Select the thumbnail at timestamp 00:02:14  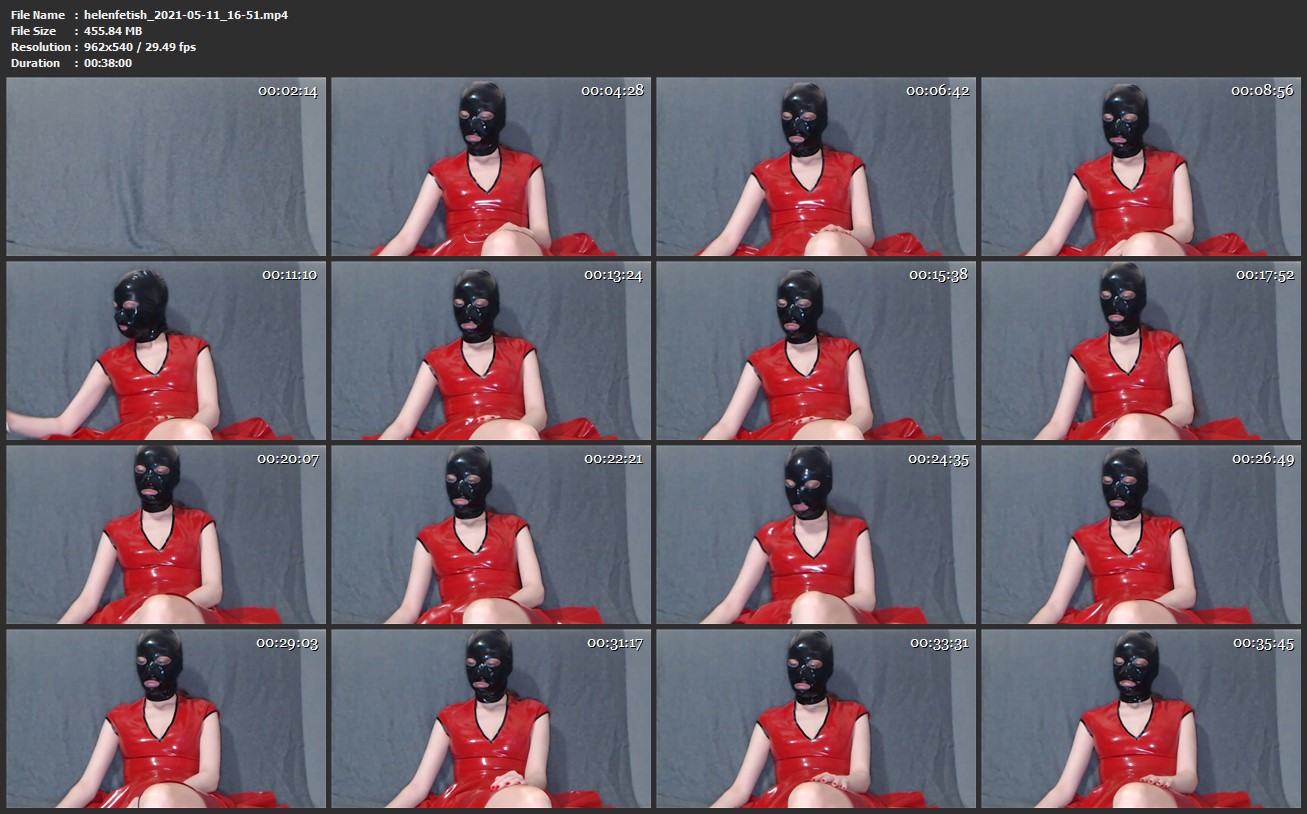(x=166, y=167)
